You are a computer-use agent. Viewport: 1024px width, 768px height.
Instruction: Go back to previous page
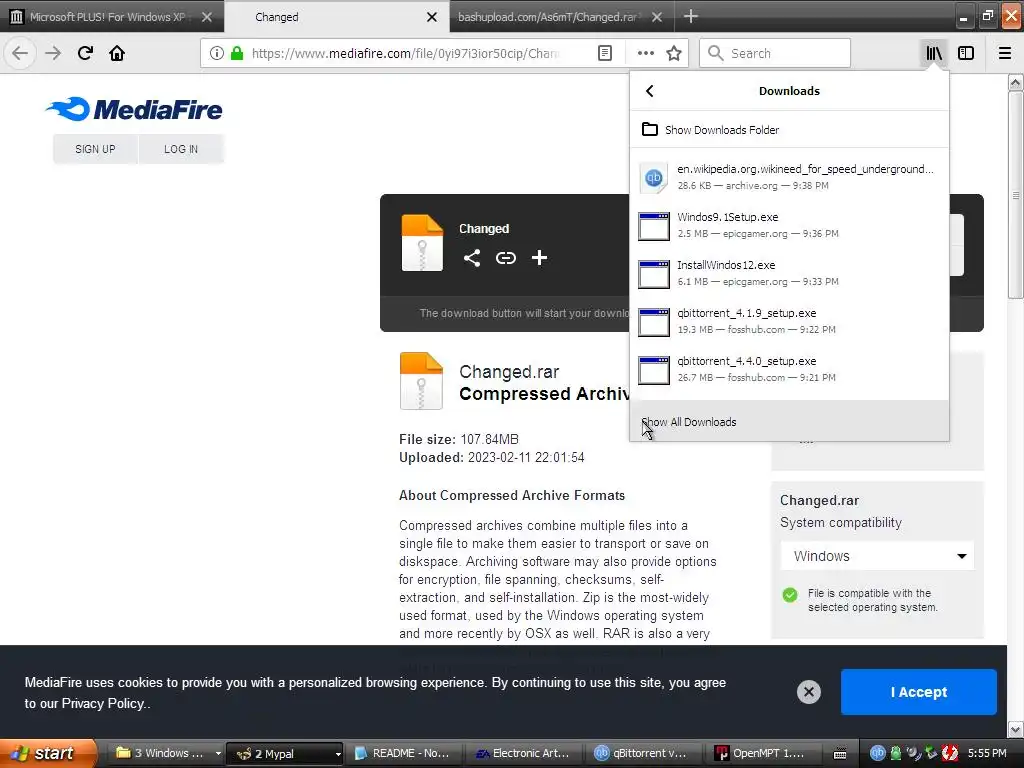(20, 53)
